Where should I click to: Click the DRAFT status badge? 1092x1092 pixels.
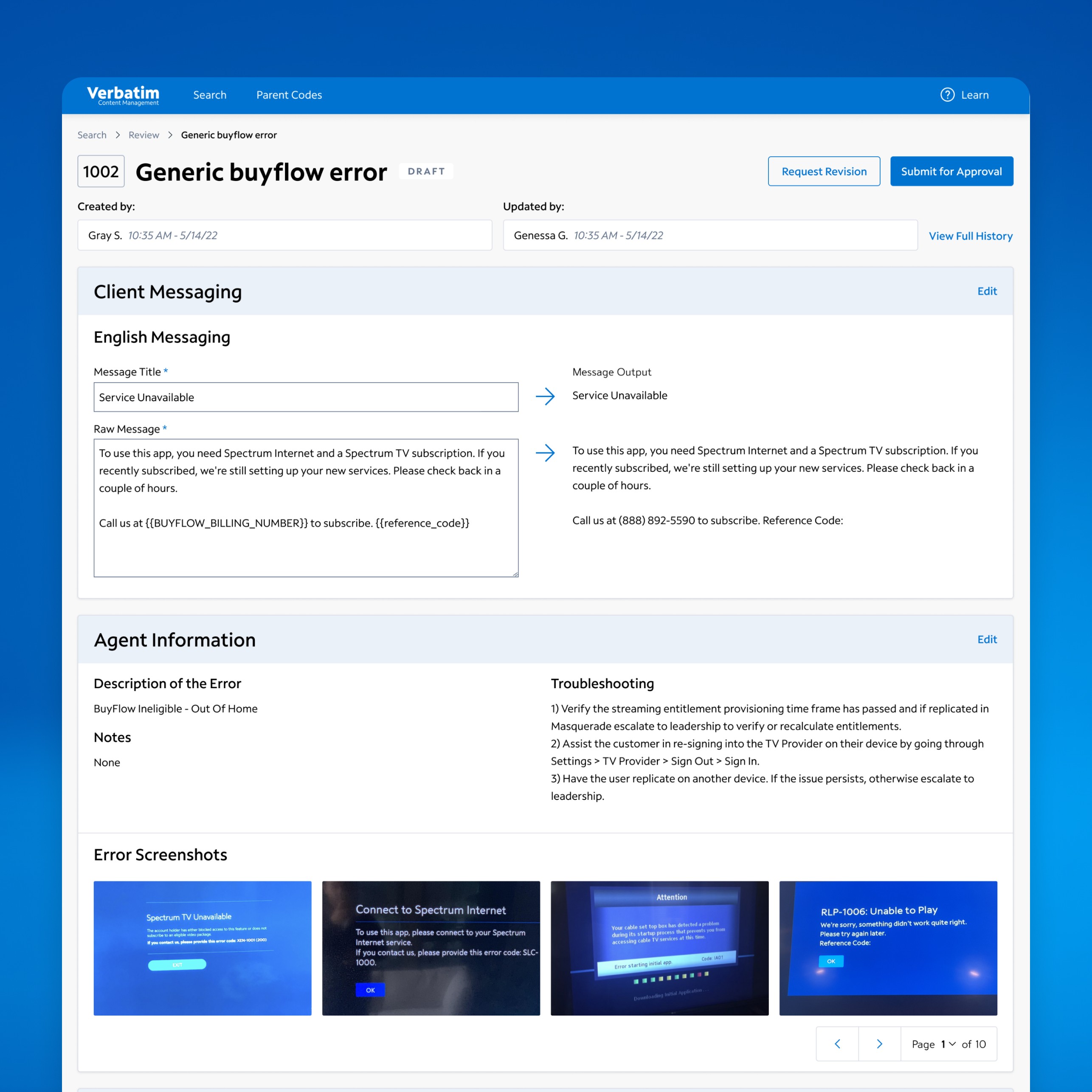[x=426, y=171]
